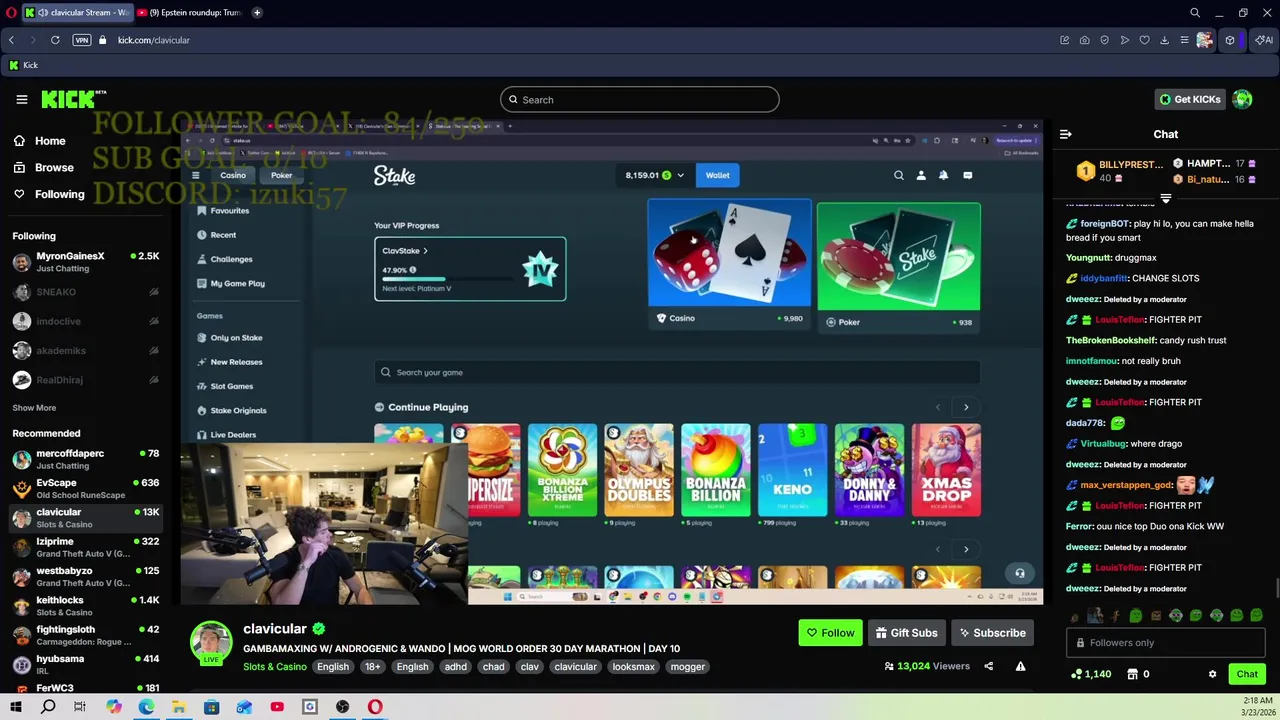The image size is (1280, 720).
Task: Add page to bookmarks heart icon
Action: tap(1144, 40)
